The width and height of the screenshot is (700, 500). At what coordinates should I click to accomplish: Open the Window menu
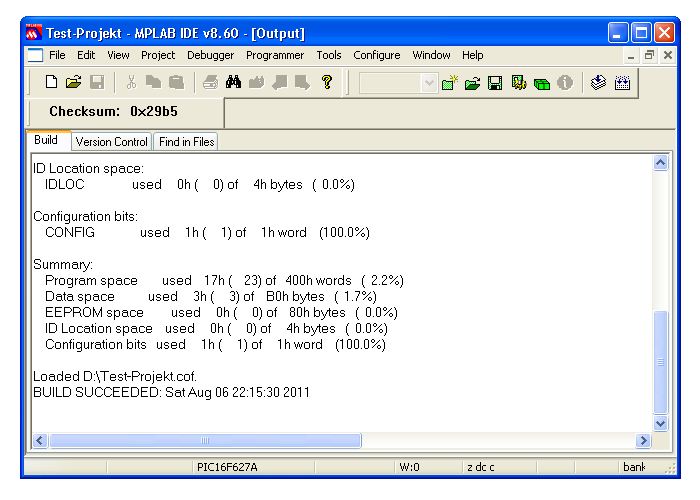pyautogui.click(x=431, y=55)
